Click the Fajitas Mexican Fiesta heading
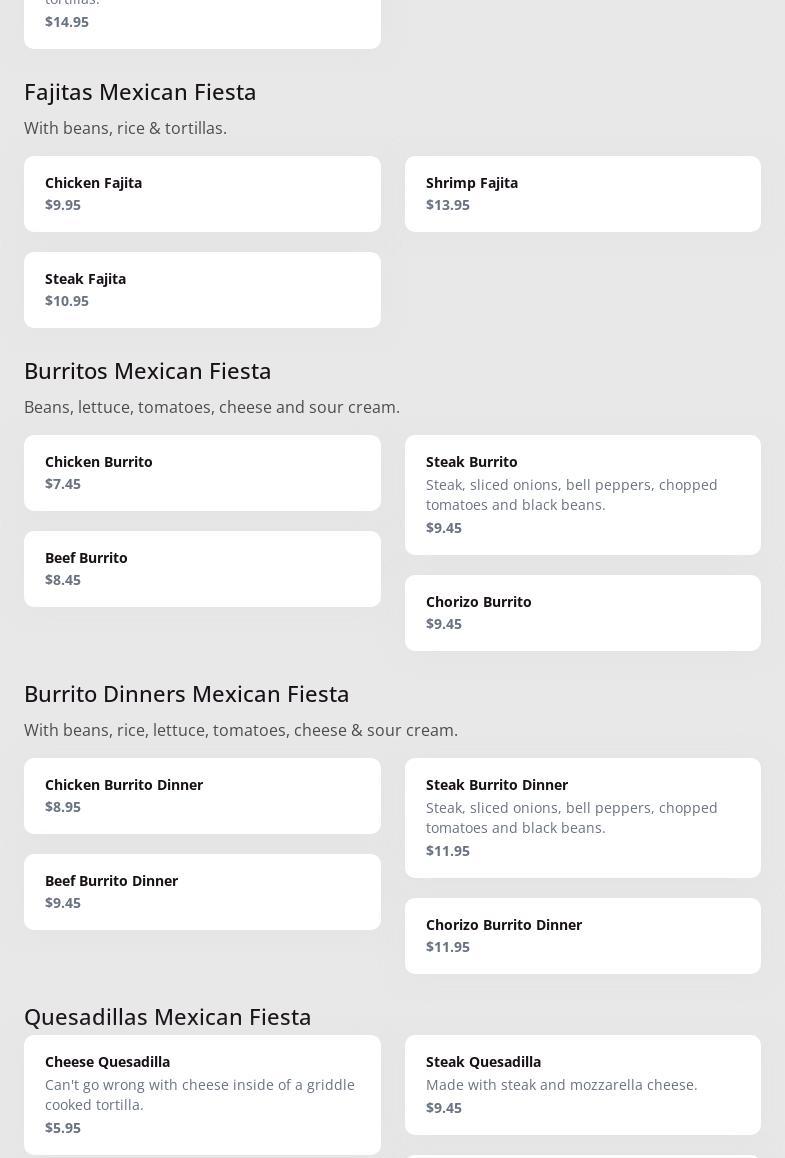Viewport: 785px width, 1158px height. 140,91
